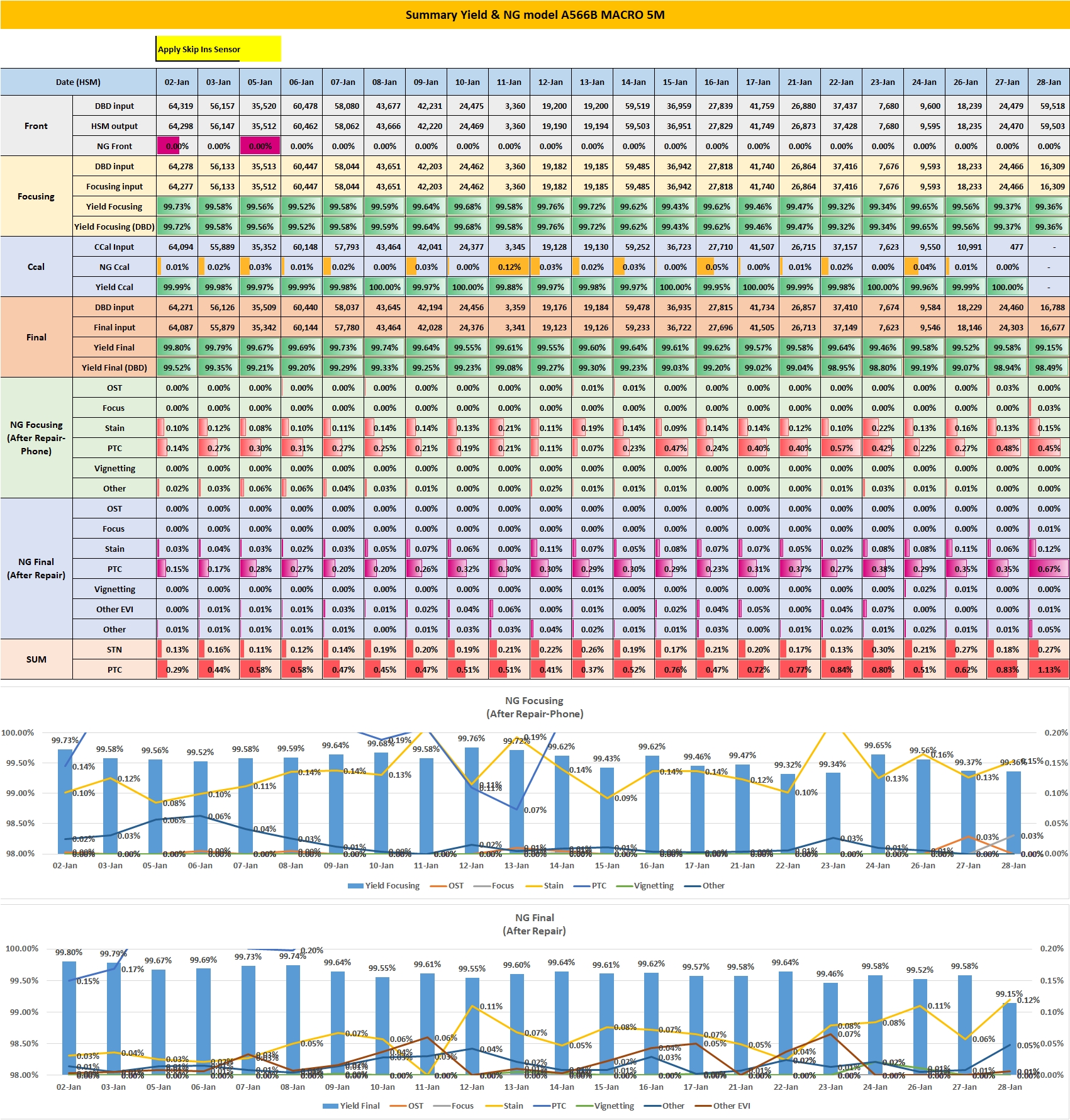Click 'Yield Final' legend entry in second chart

tap(352, 1106)
